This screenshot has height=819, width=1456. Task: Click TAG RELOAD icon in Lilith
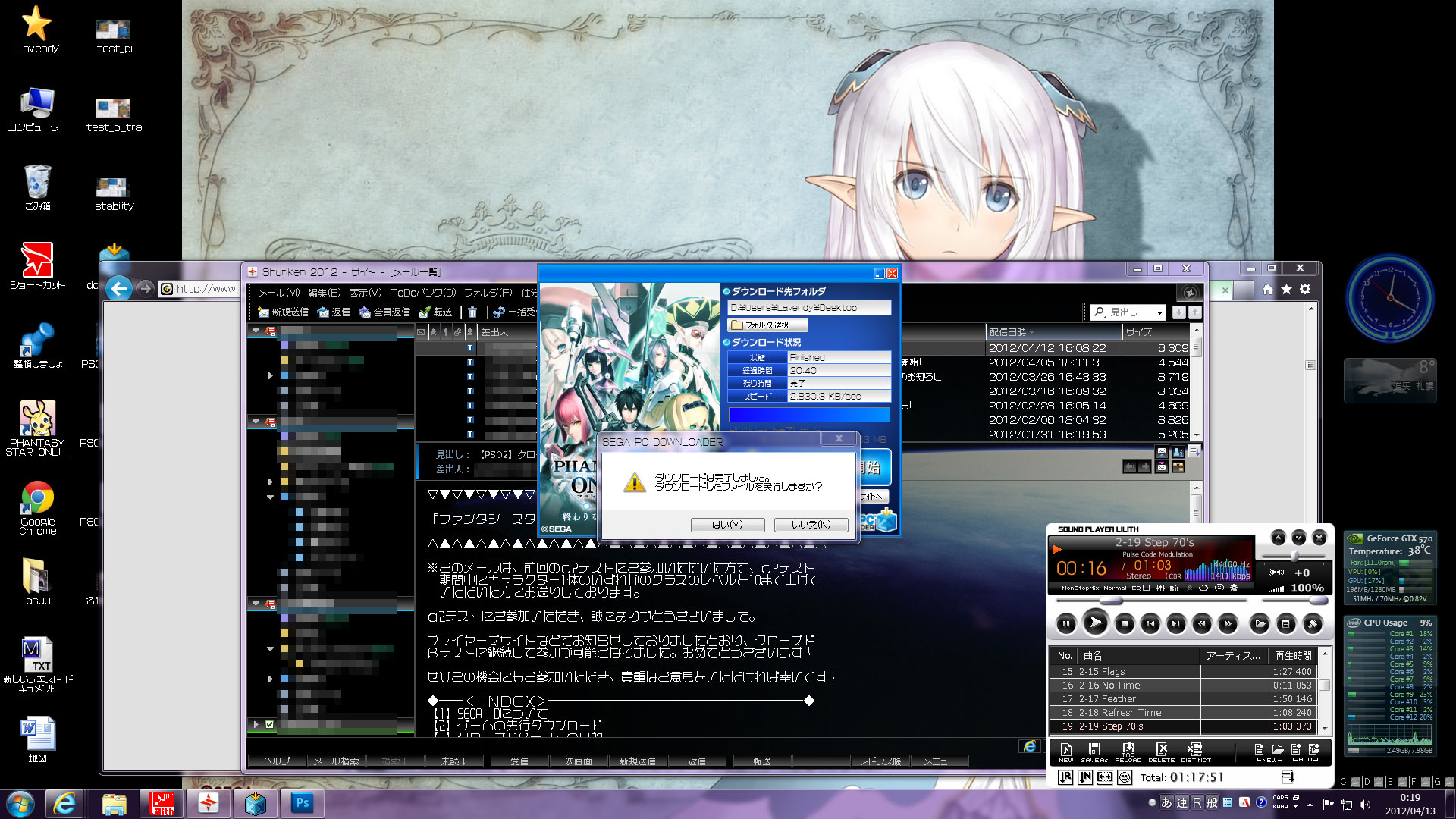click(1128, 752)
